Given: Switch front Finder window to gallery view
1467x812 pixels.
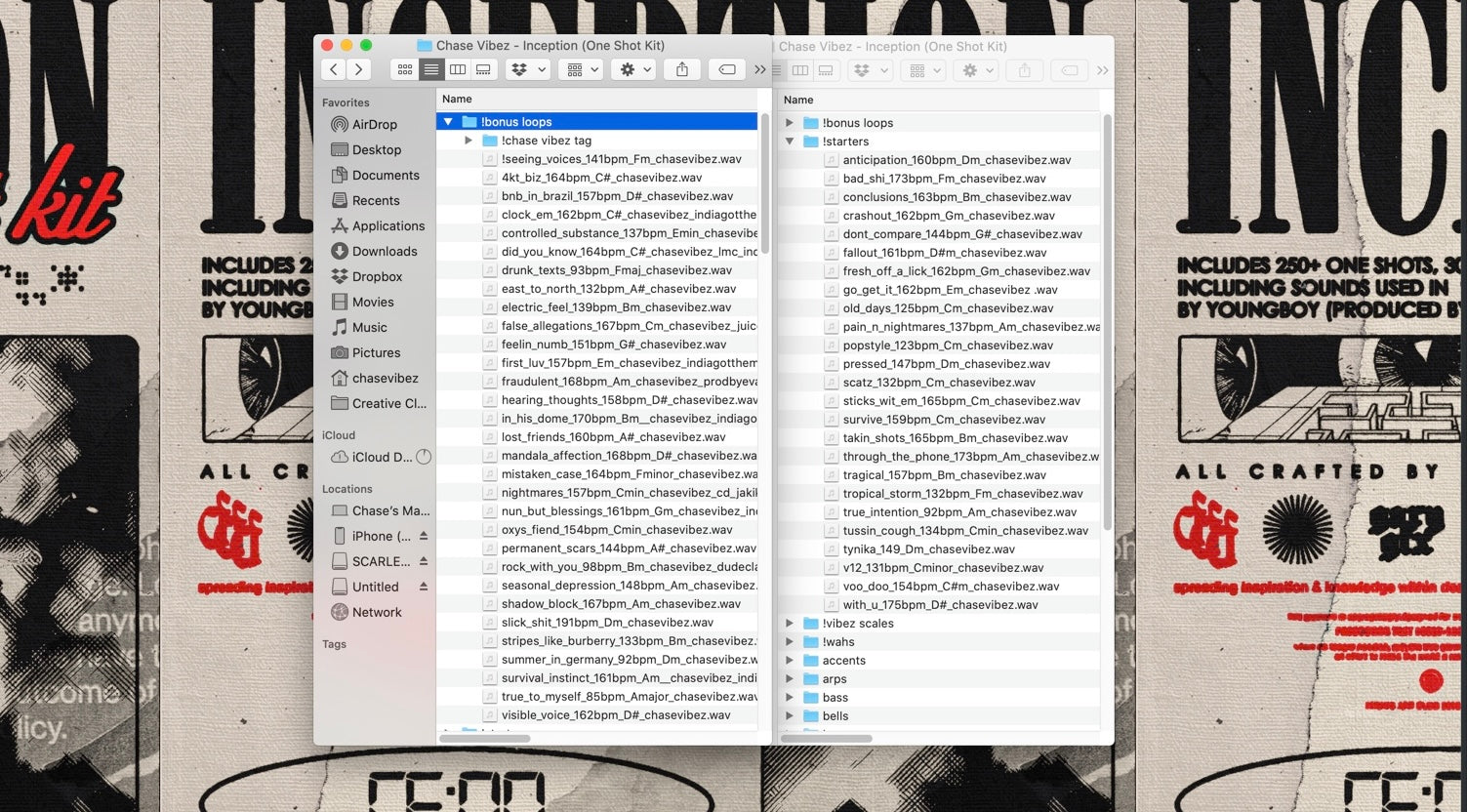Looking at the screenshot, I should coord(483,69).
